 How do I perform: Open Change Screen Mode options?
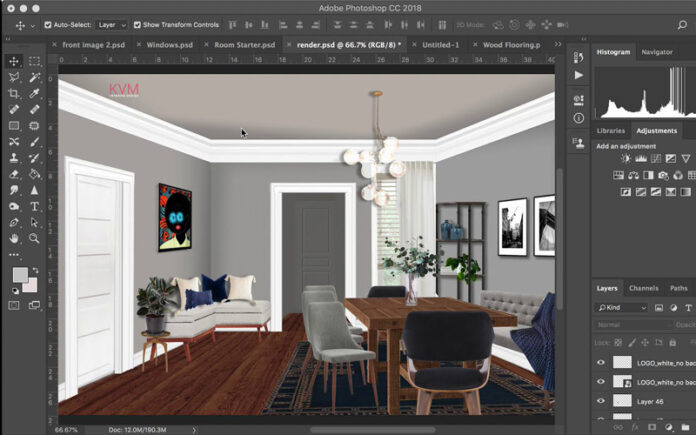[x=34, y=305]
